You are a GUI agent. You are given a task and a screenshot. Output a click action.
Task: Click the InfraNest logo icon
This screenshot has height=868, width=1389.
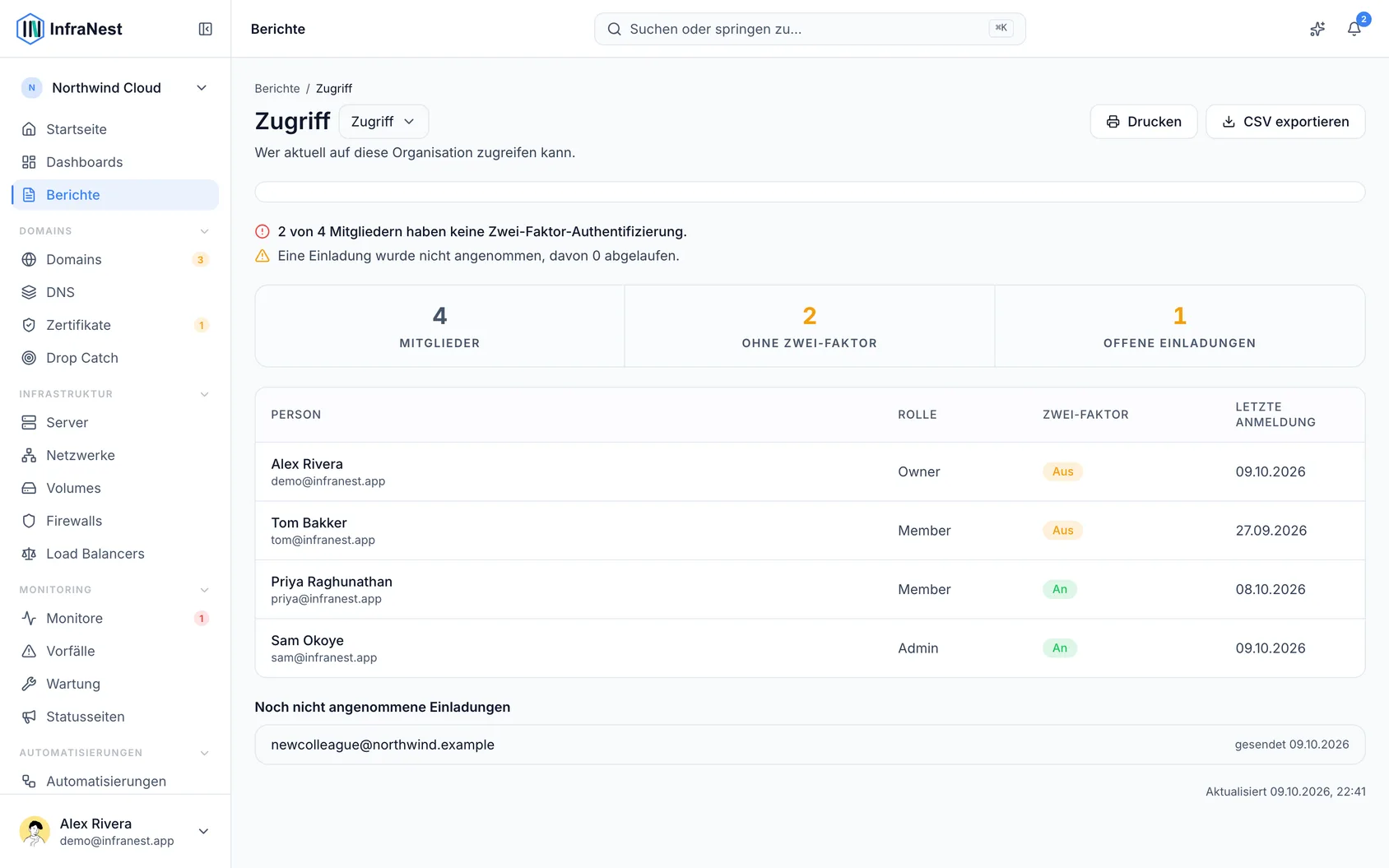pyautogui.click(x=30, y=29)
